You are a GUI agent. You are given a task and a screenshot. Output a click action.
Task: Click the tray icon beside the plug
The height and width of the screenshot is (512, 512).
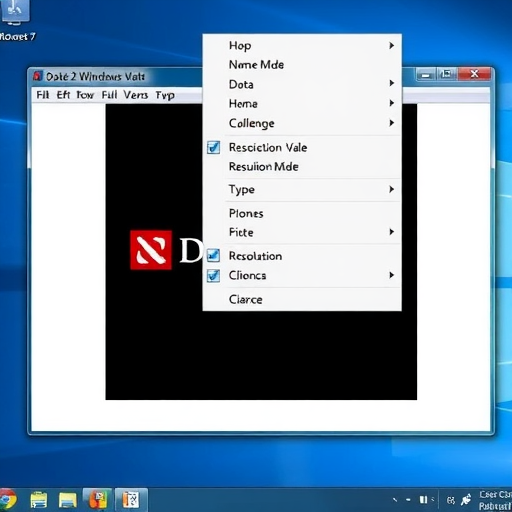point(451,500)
